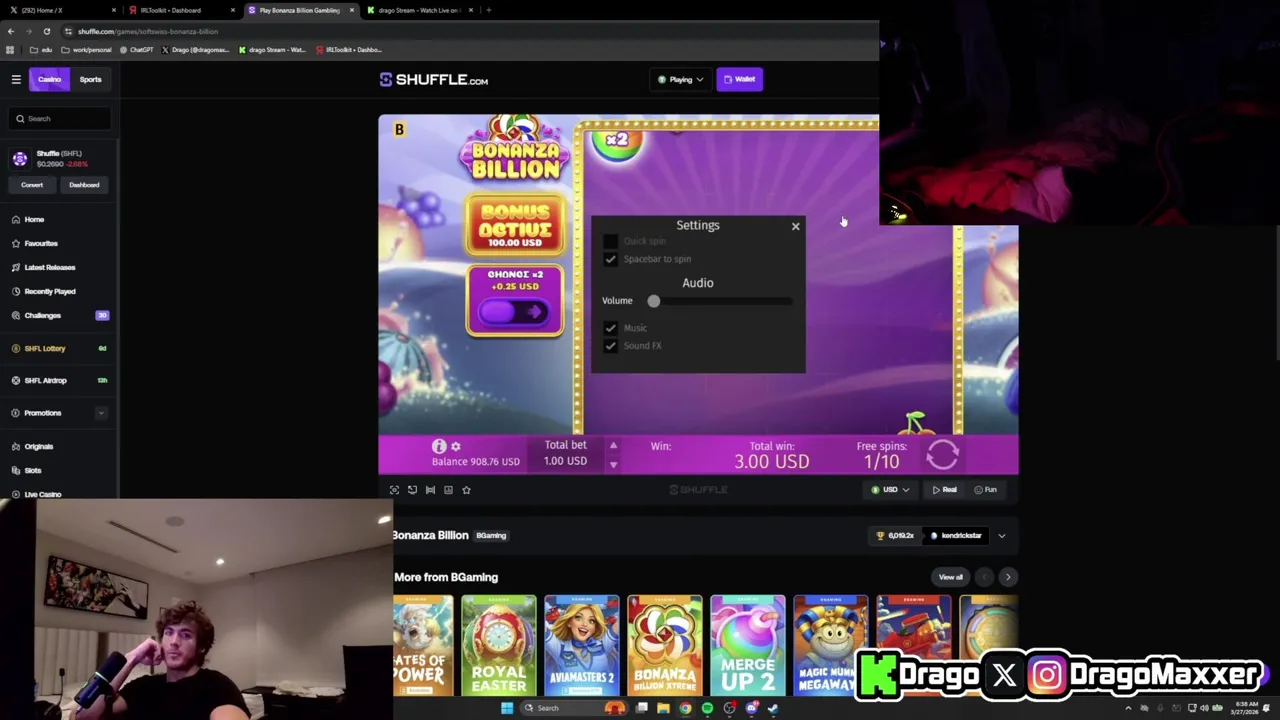Toggle the Quick spin checkbox

point(610,241)
